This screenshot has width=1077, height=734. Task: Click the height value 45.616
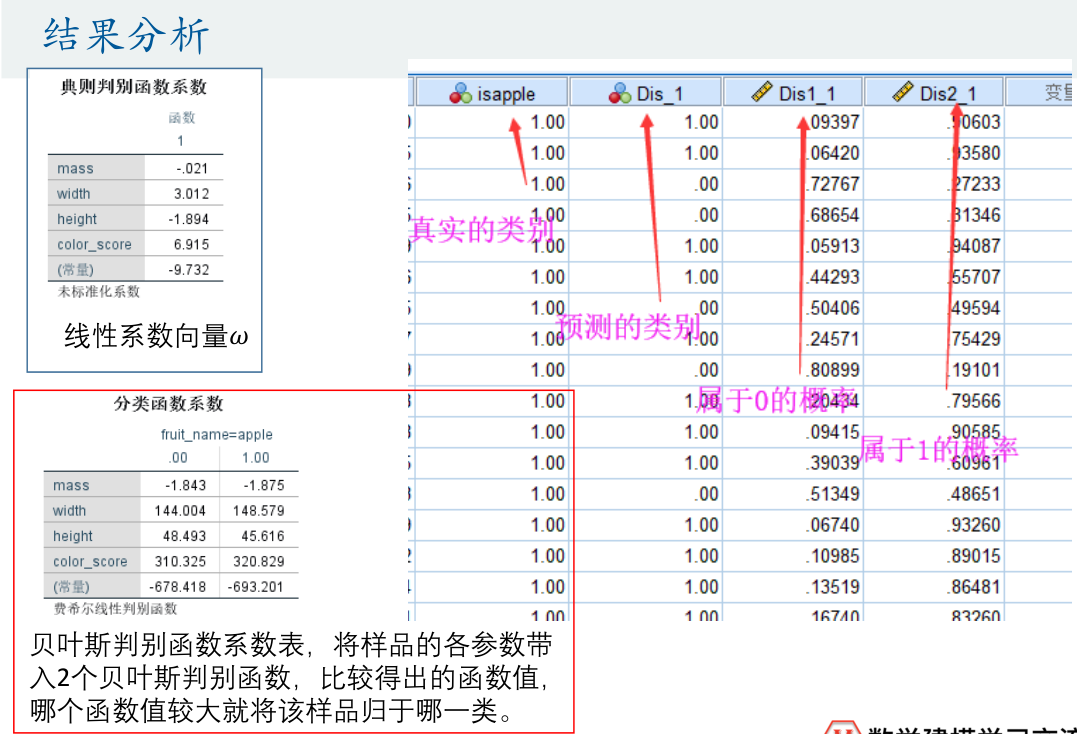(262, 536)
